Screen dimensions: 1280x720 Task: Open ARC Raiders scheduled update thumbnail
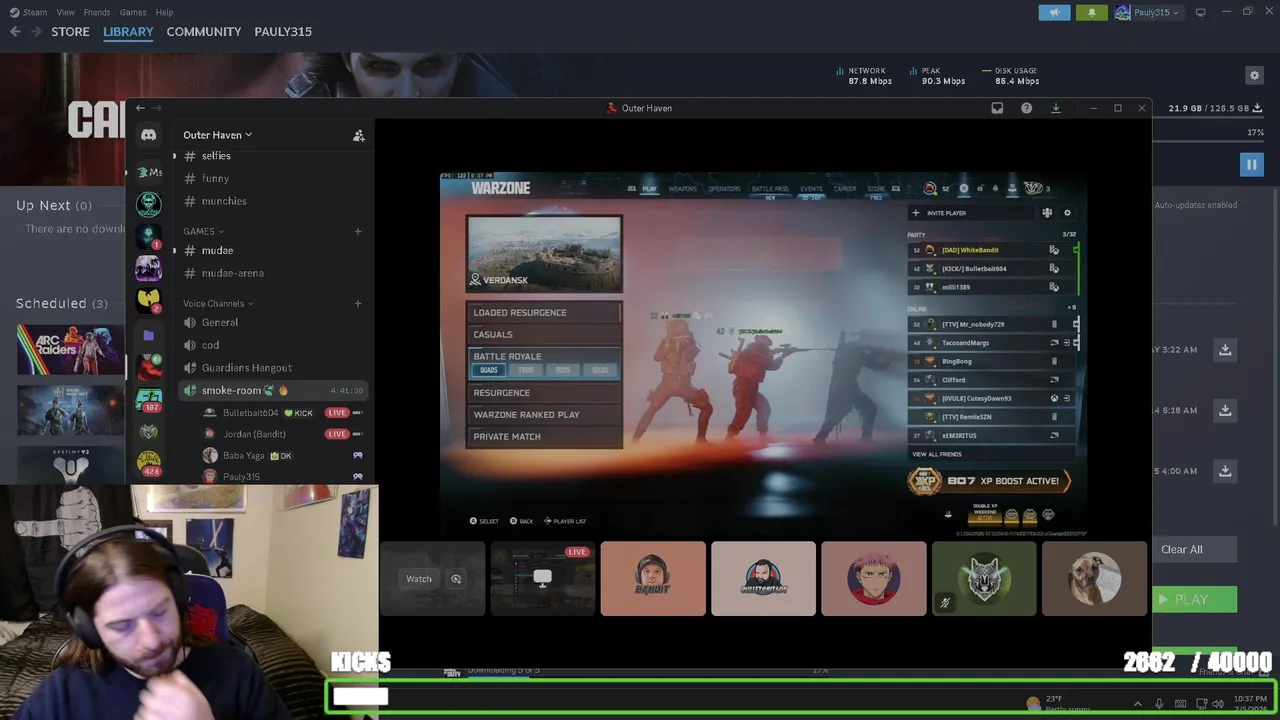(70, 349)
